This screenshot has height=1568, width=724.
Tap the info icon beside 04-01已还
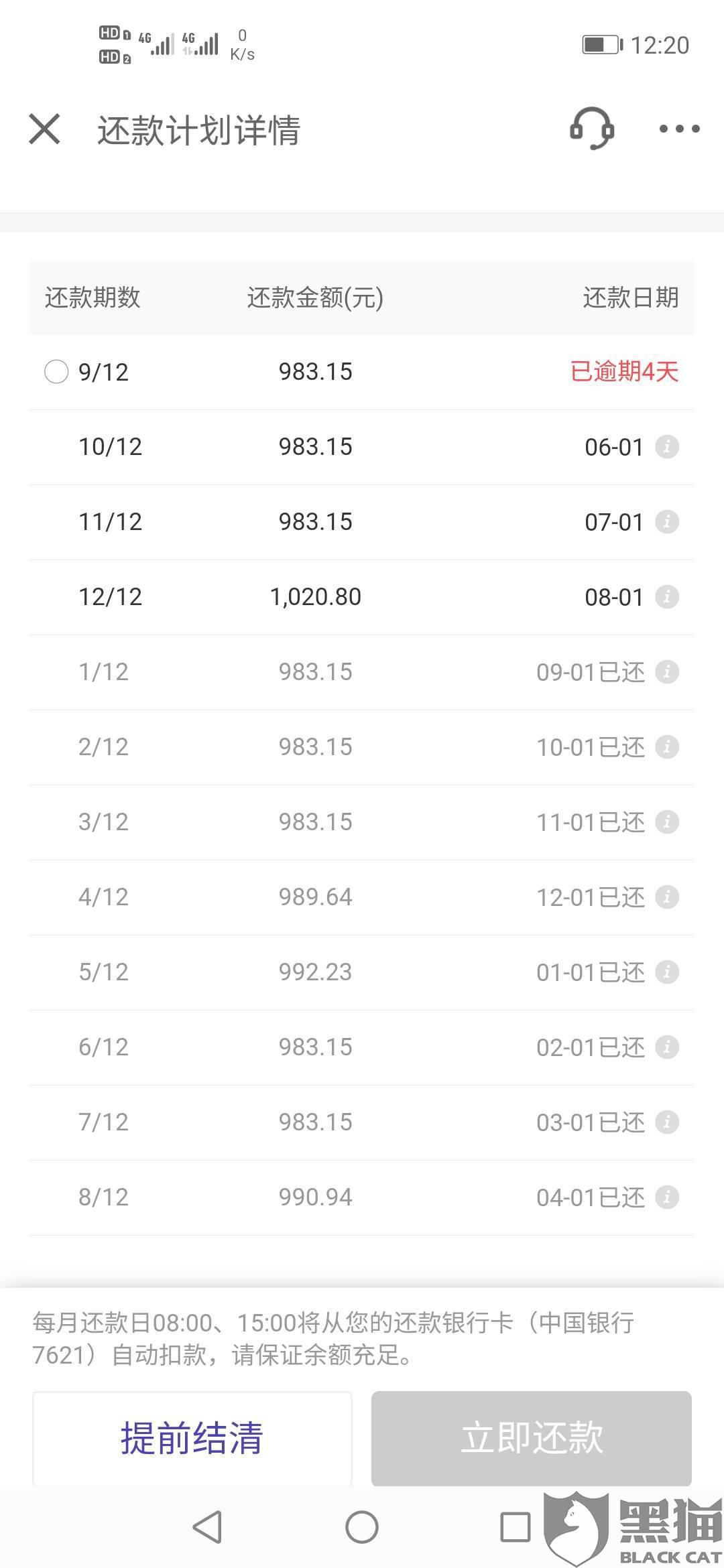666,1197
